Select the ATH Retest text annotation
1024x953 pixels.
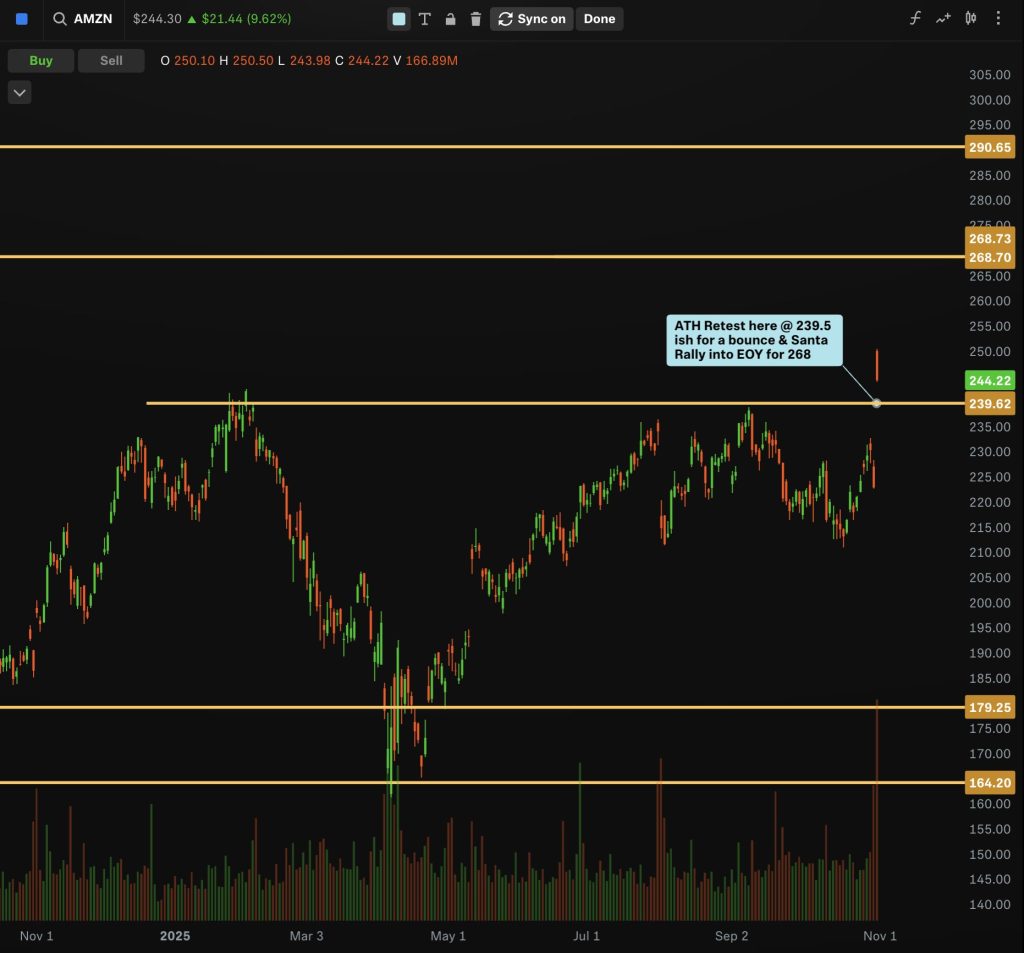click(755, 340)
